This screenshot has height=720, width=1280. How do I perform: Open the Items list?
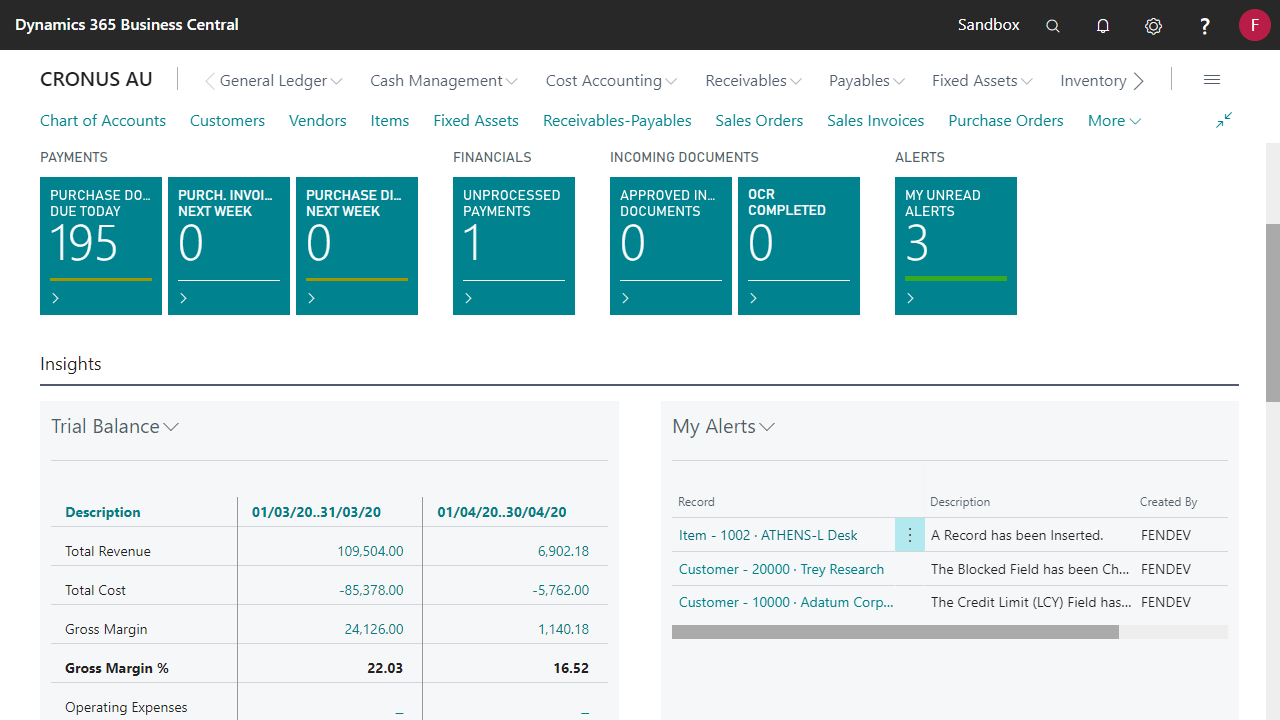point(390,121)
